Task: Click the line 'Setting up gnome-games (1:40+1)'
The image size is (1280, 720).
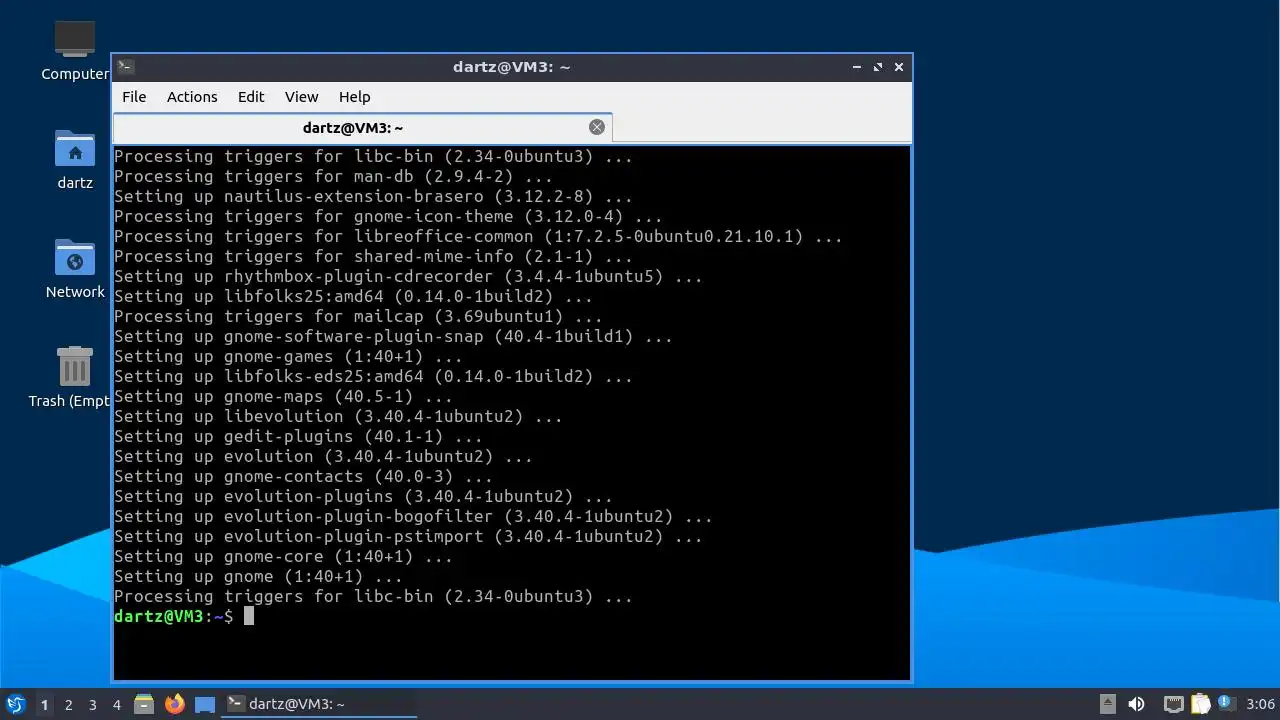Action: (x=288, y=356)
